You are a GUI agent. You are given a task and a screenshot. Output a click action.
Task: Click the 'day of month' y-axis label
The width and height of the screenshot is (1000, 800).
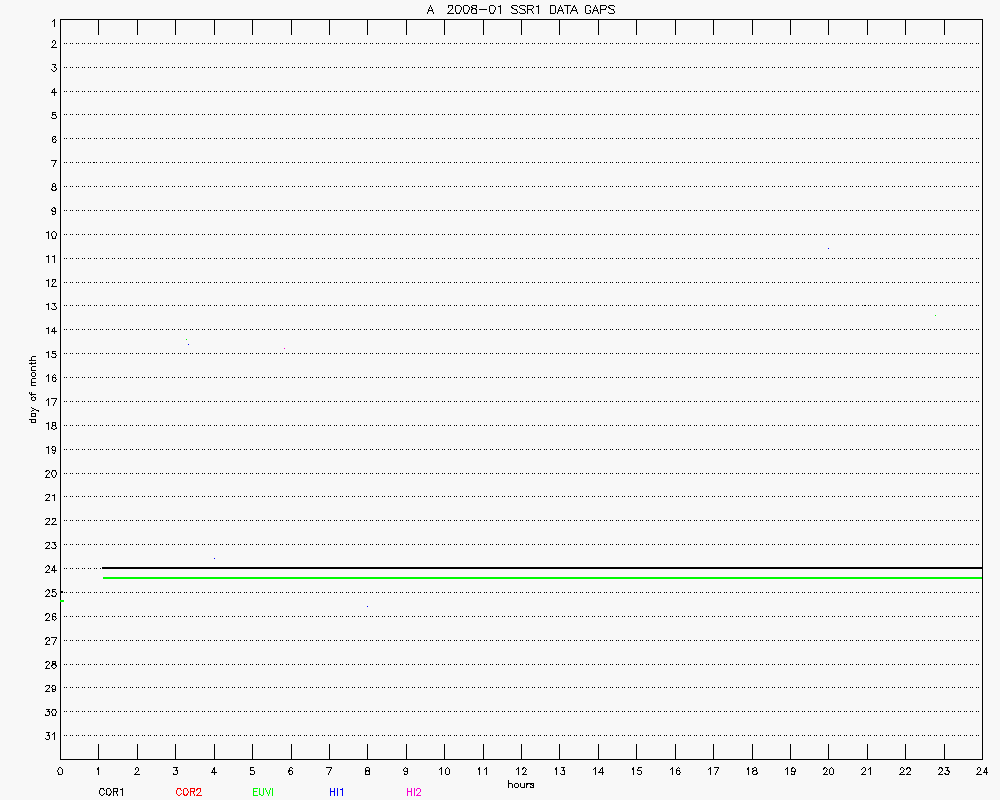[33, 389]
